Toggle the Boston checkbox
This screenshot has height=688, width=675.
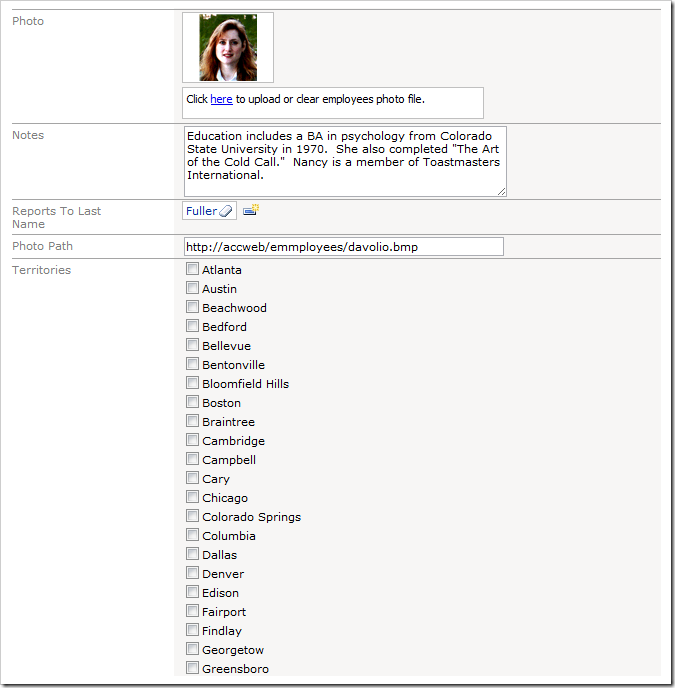pos(192,402)
